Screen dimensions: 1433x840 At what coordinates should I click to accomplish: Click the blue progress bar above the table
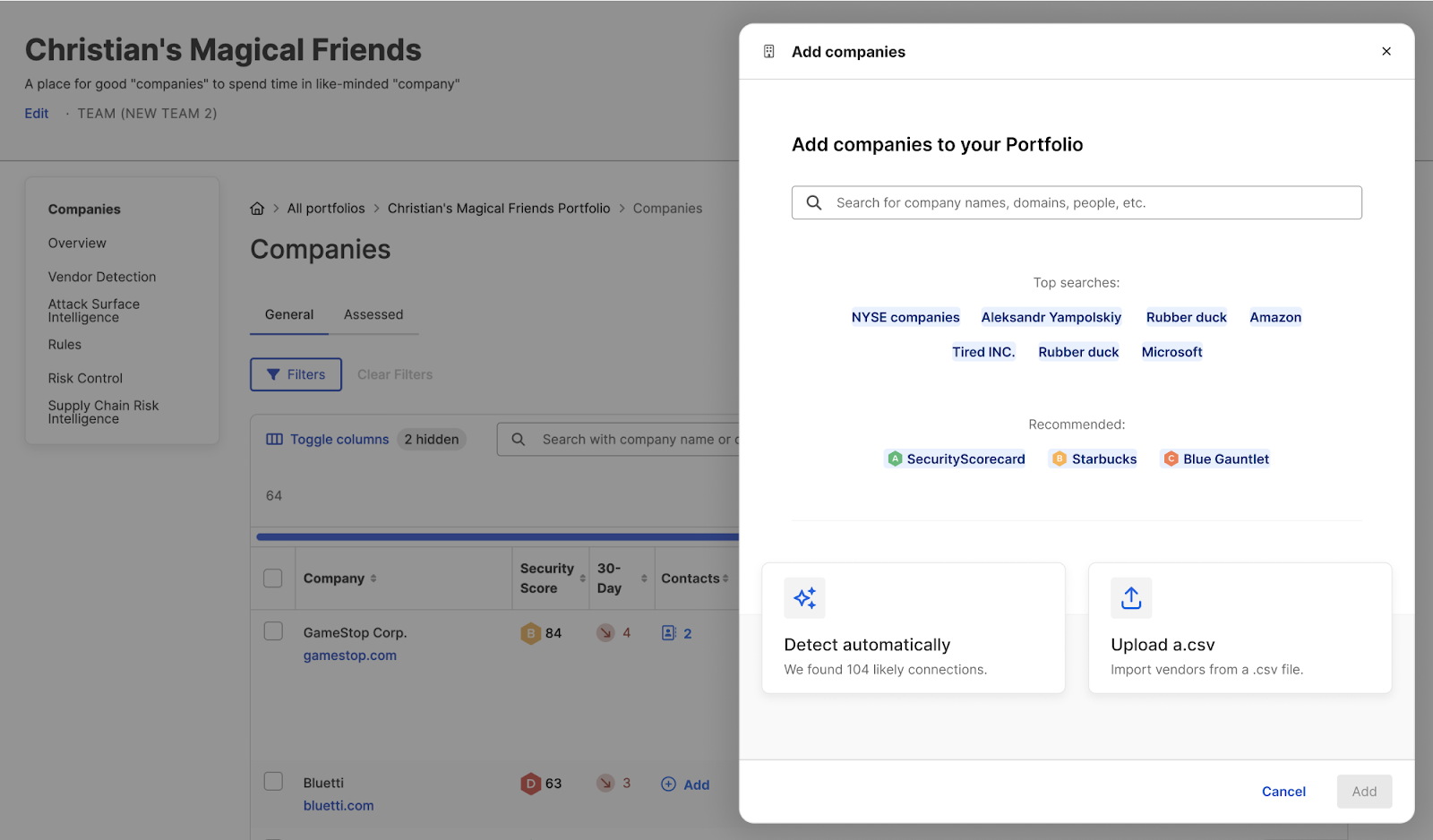[x=497, y=537]
